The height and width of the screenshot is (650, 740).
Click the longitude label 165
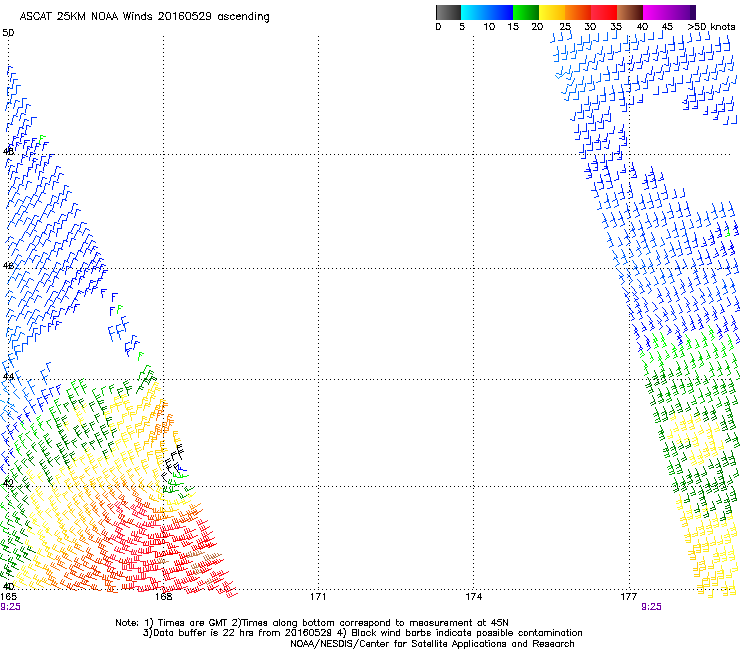[8, 597]
